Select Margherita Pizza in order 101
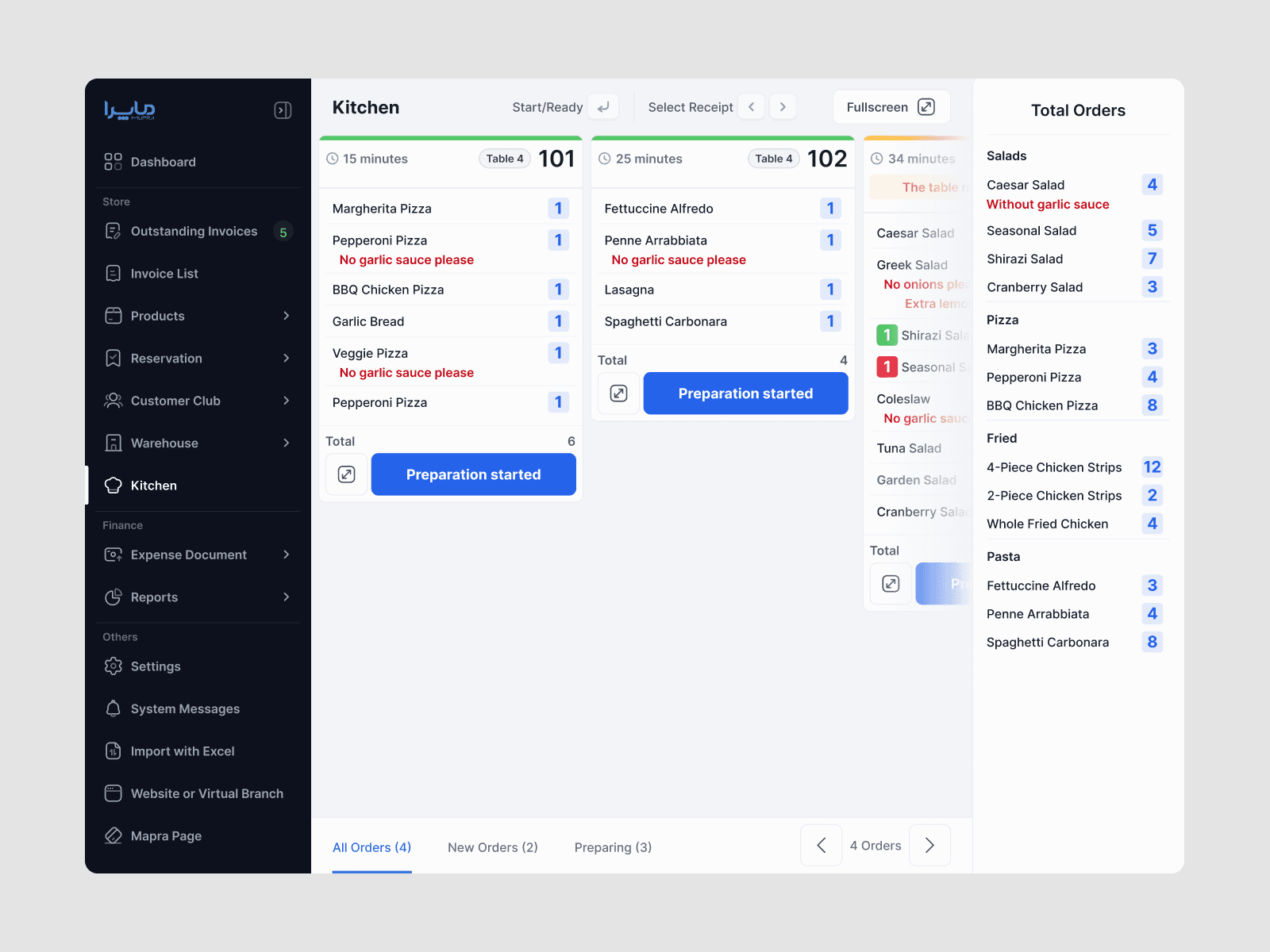 click(x=450, y=209)
